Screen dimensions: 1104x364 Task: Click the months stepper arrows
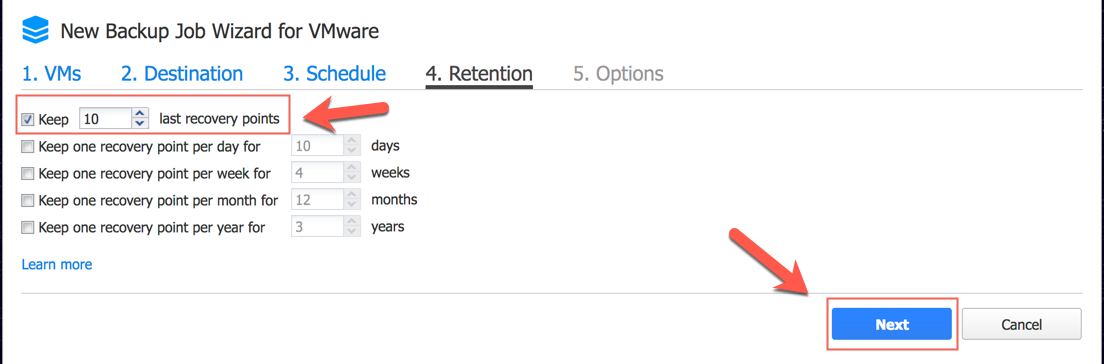pyautogui.click(x=352, y=200)
